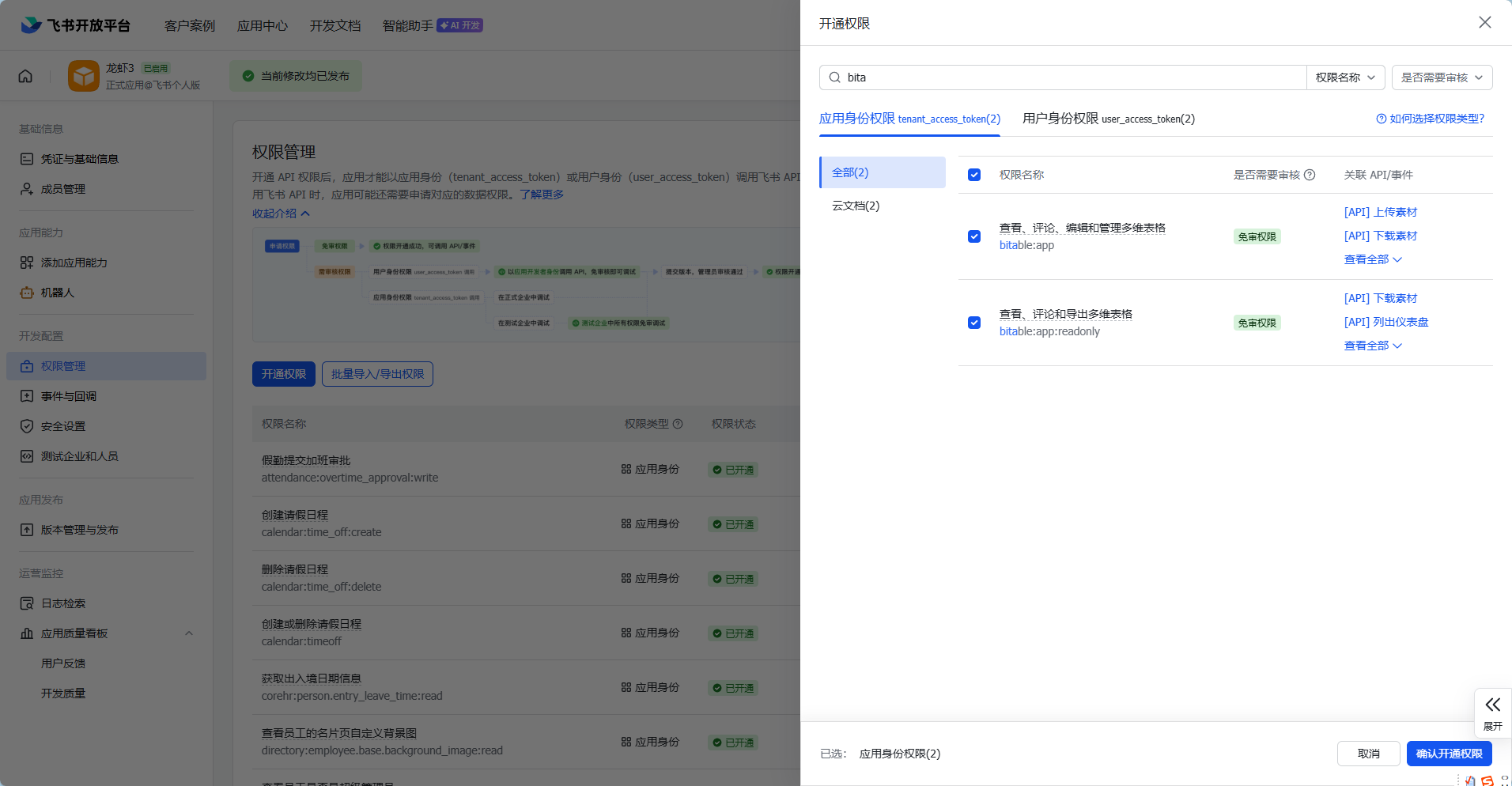Click the 应用身份权限(2) selected summary text

tap(900, 754)
